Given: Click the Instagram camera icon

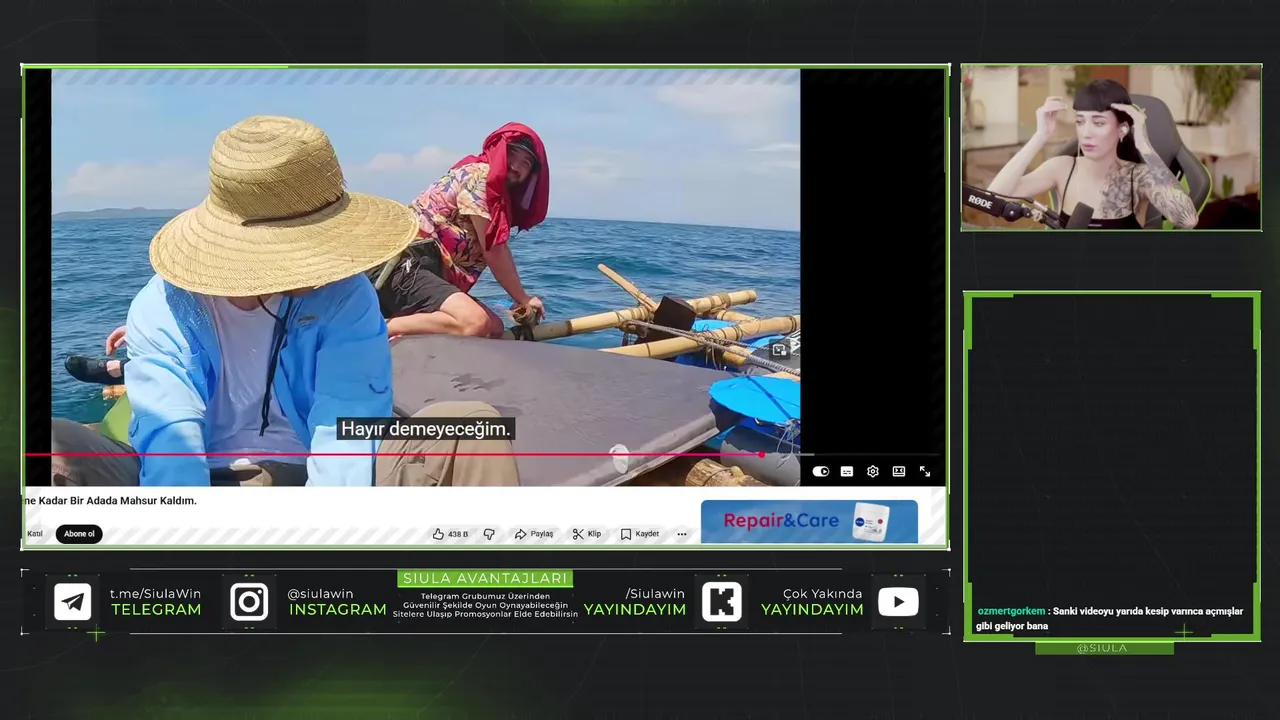Looking at the screenshot, I should [249, 602].
